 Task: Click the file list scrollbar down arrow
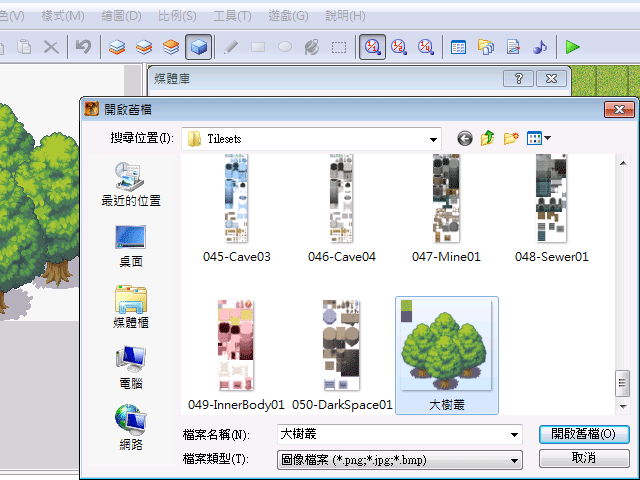click(623, 406)
